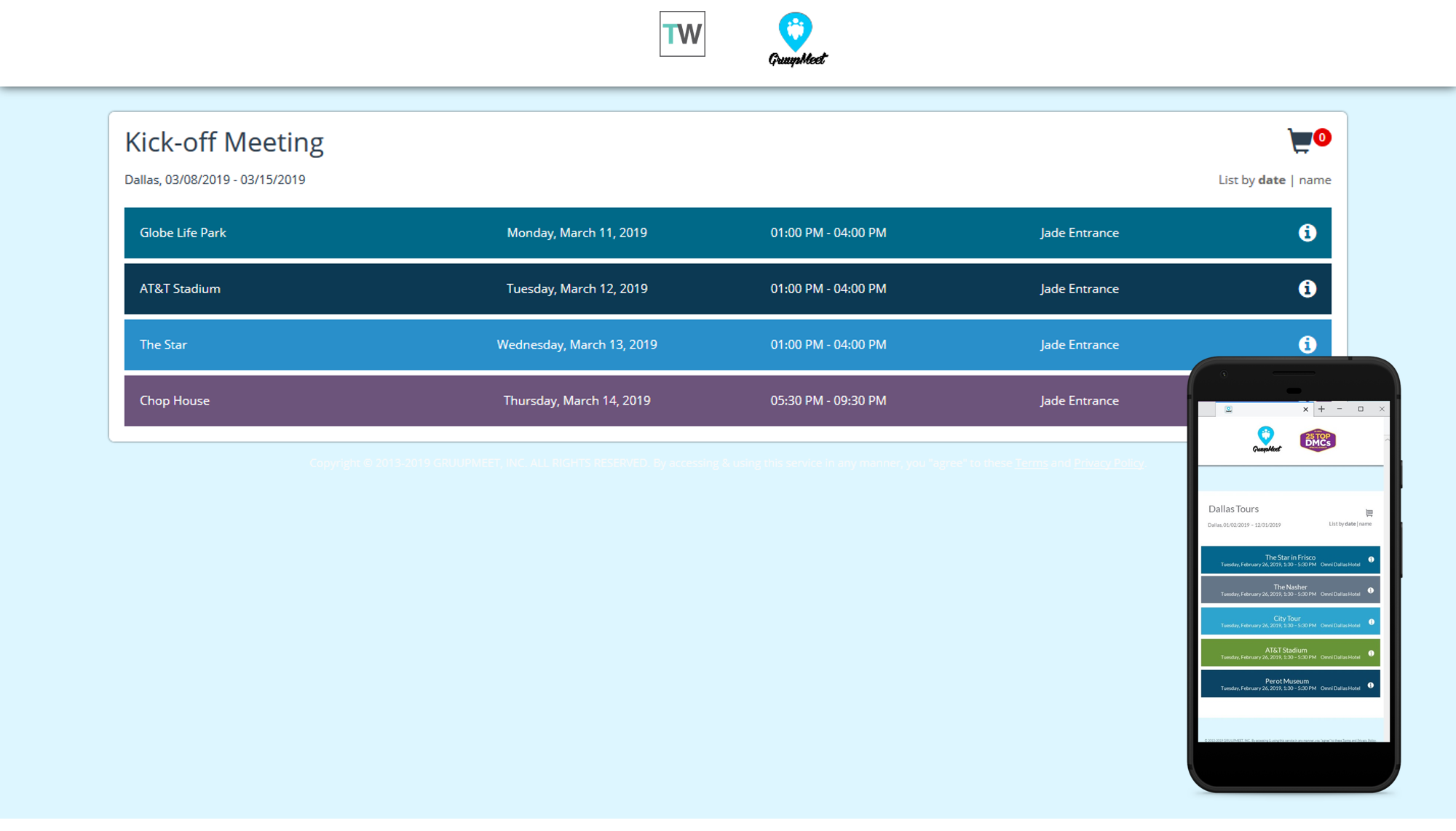Open a new tab in phone browser

pyautogui.click(x=1322, y=409)
